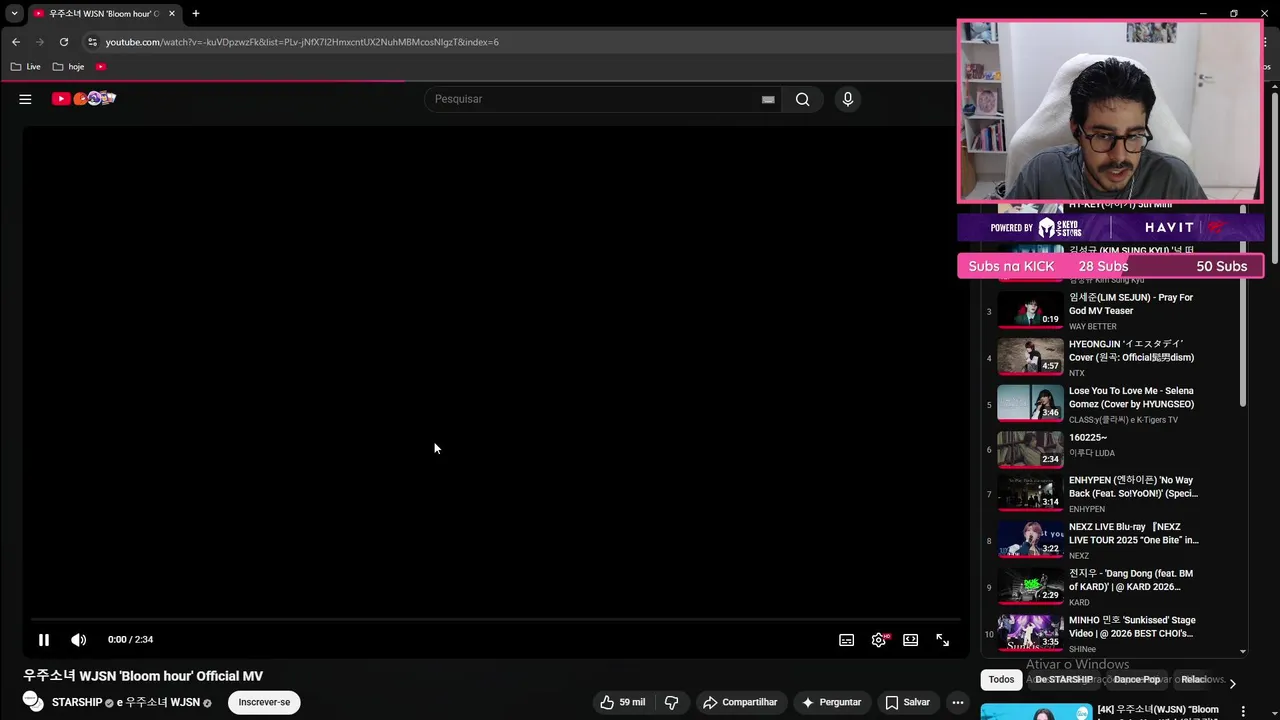Select the De STARSHIP filter chip
The width and height of the screenshot is (1280, 720).
point(1063,680)
